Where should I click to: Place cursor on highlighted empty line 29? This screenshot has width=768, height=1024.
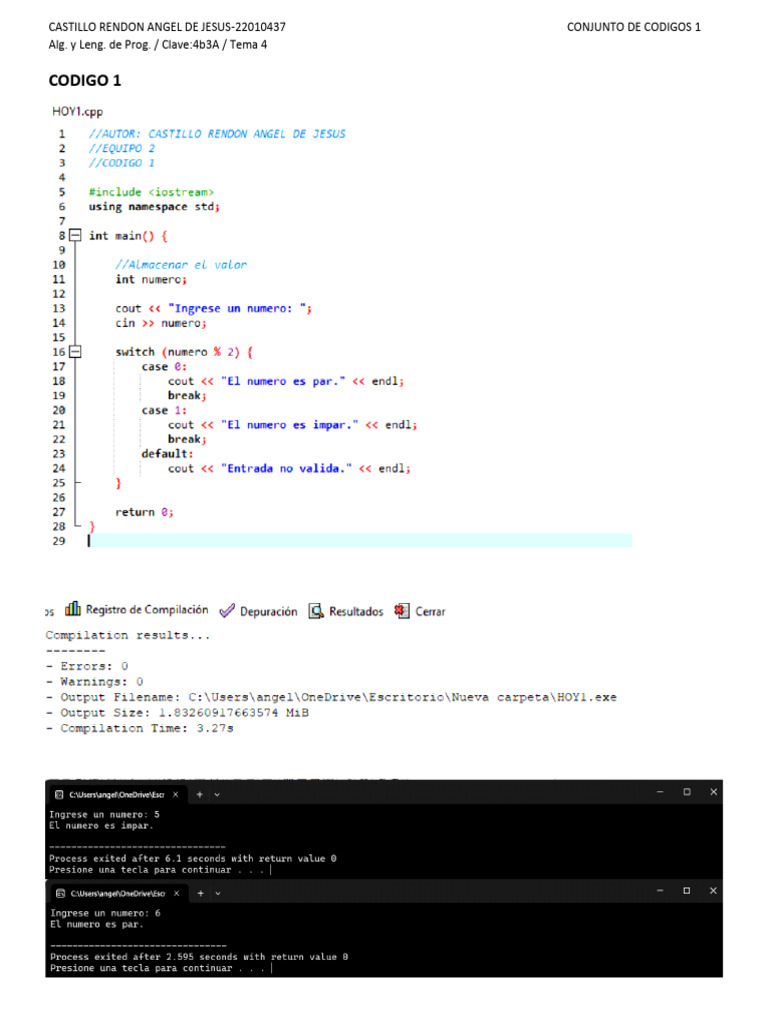coord(360,541)
